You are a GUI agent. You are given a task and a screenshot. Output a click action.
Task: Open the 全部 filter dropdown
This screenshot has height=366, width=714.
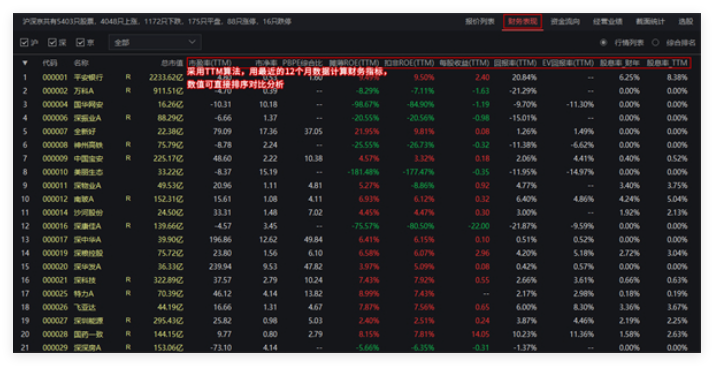(x=155, y=42)
